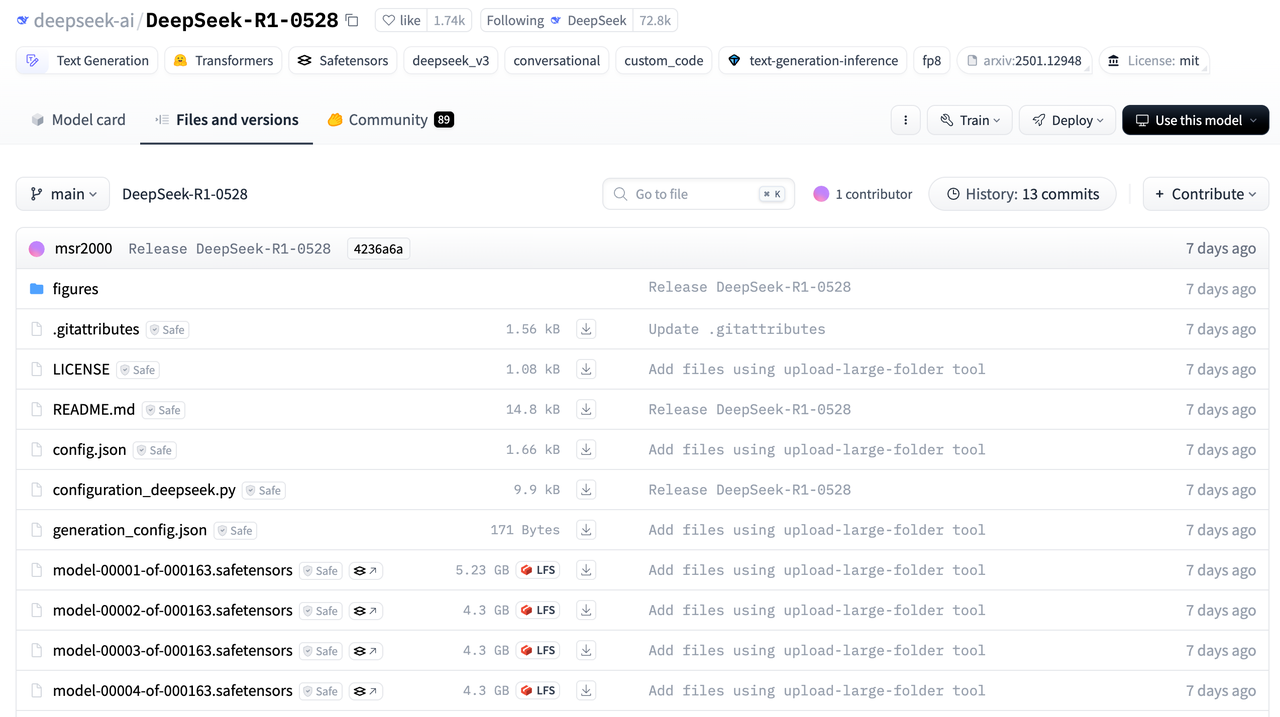Open the Use this model dropdown
This screenshot has height=717, width=1280.
tap(1195, 120)
